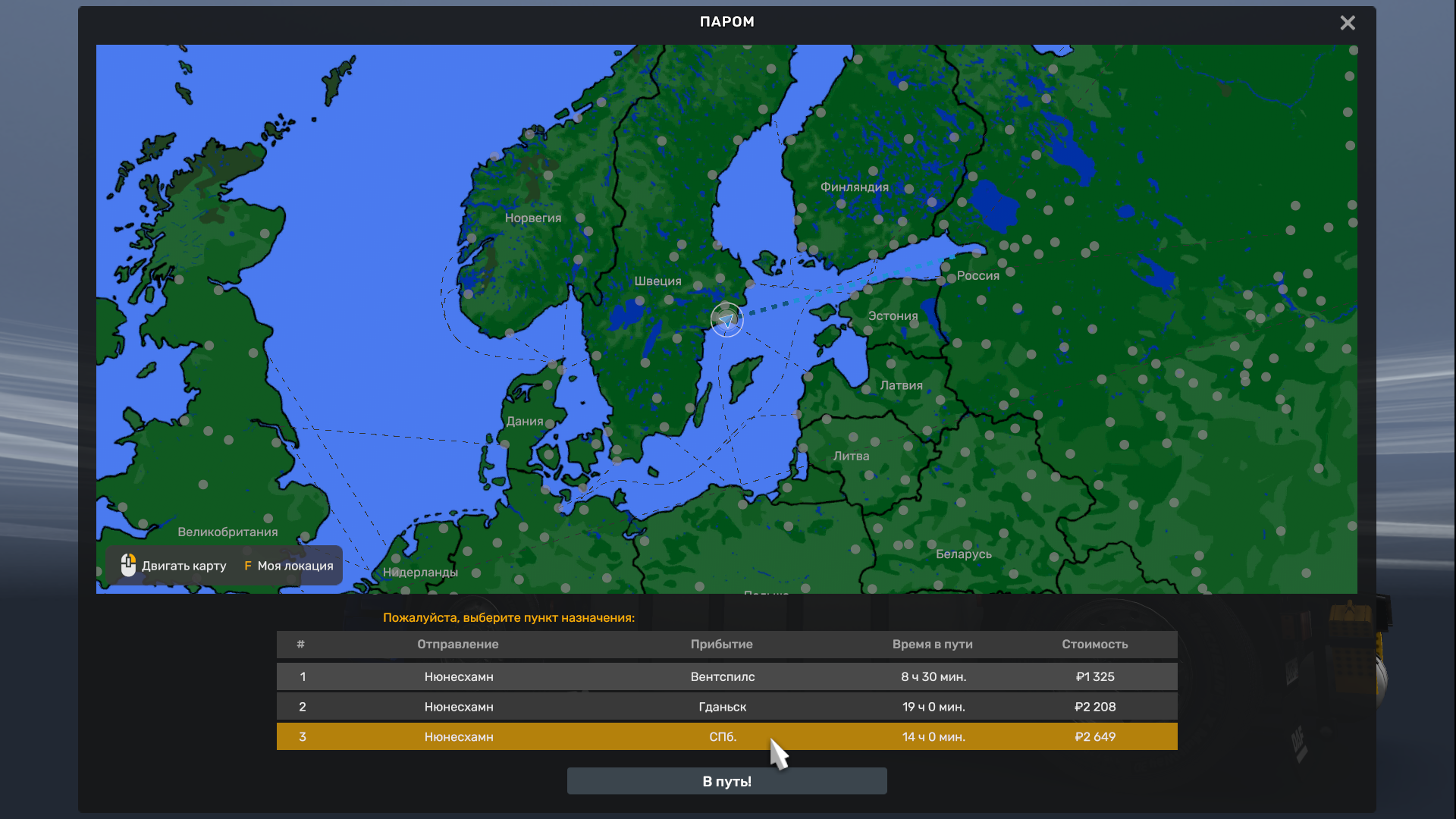Select ferry route to Вентспилс
The height and width of the screenshot is (819, 1456).
(x=726, y=676)
